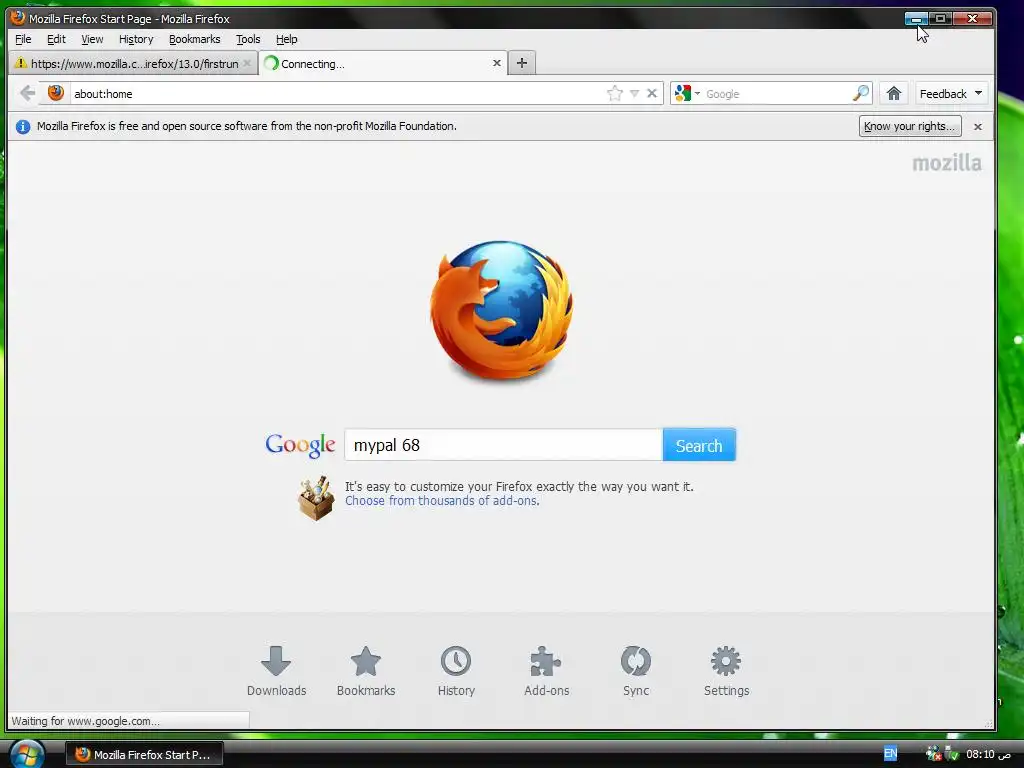
Task: Click the about:home address bar field
Action: click(336, 93)
